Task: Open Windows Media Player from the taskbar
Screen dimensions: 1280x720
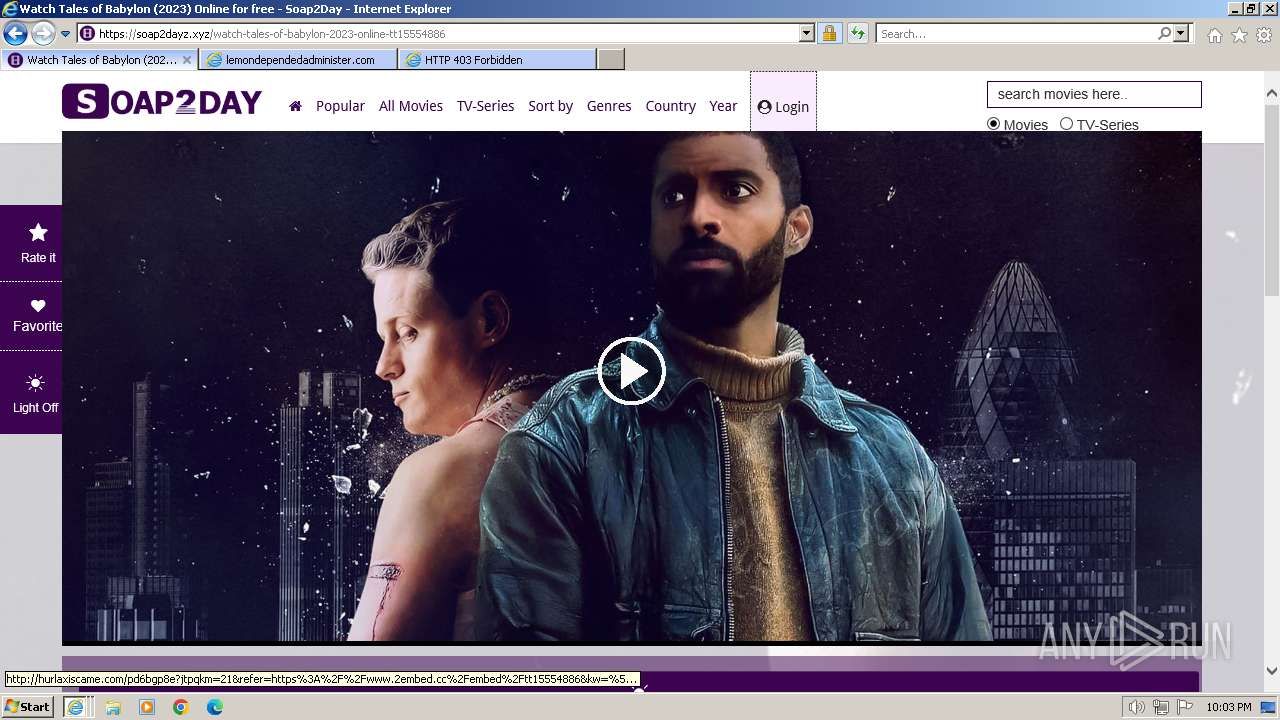Action: coord(147,707)
